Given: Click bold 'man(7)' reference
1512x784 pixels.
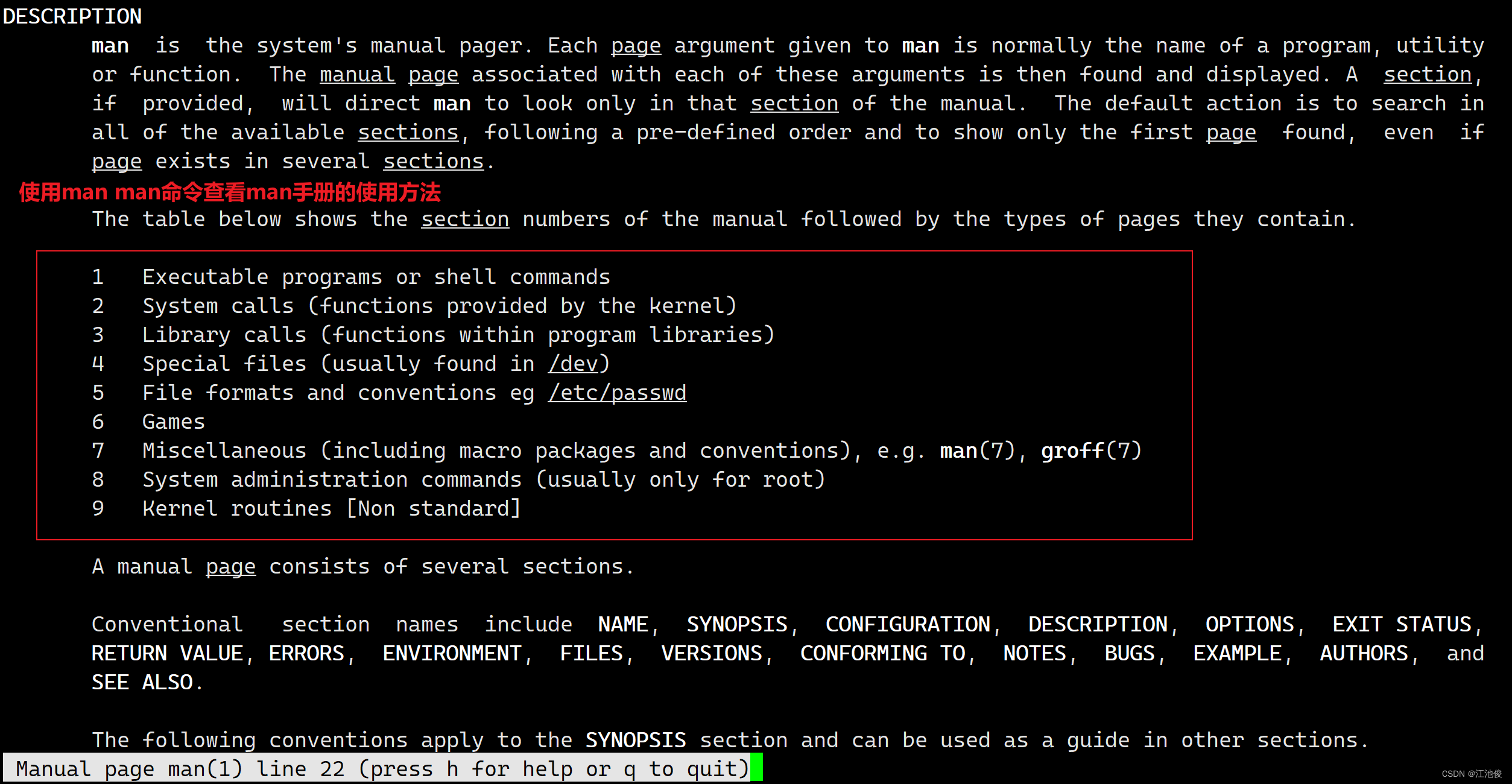Looking at the screenshot, I should tap(978, 450).
